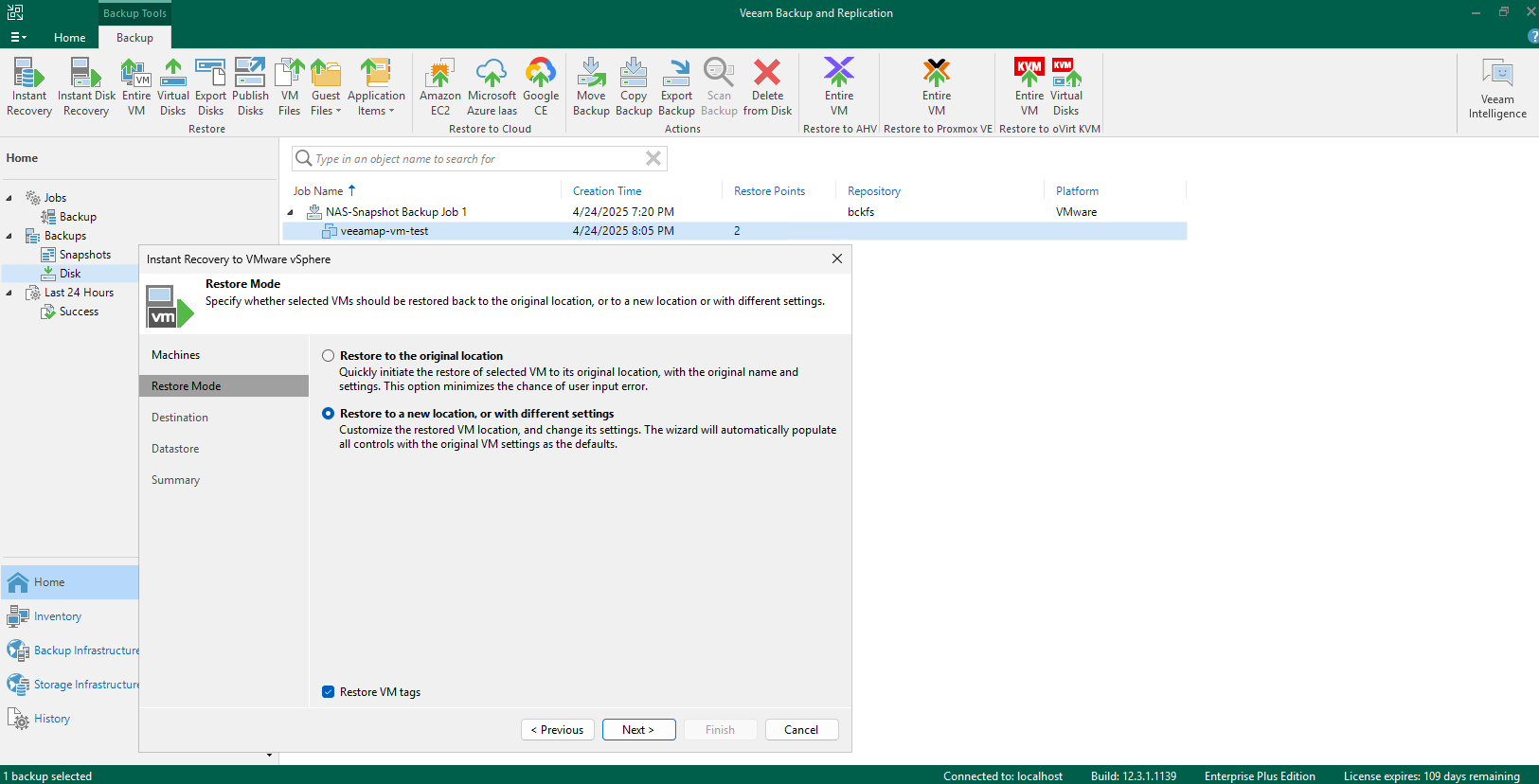Open Export Disks tool

(210, 87)
